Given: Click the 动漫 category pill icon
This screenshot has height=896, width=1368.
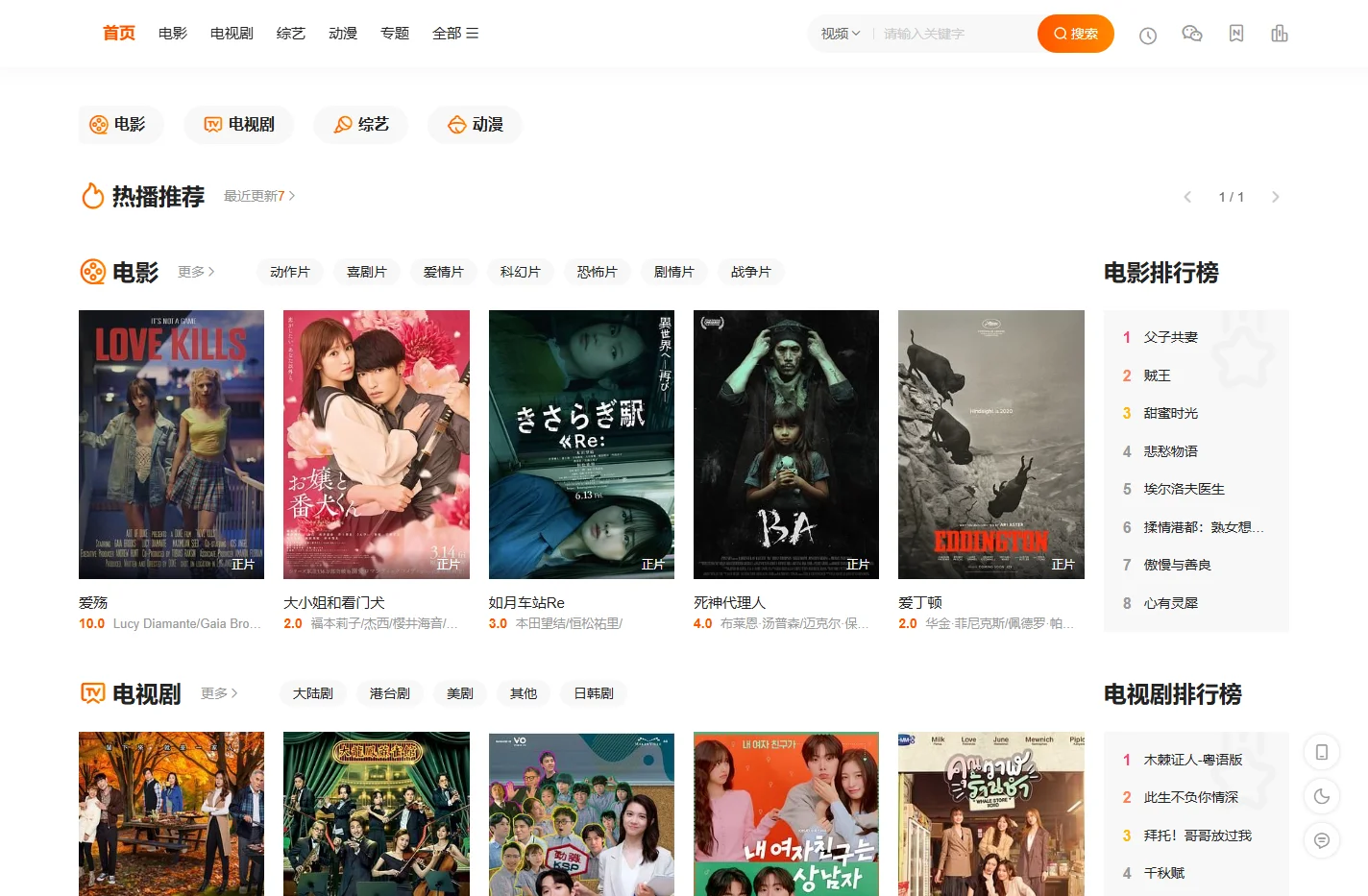Looking at the screenshot, I should click(x=457, y=125).
